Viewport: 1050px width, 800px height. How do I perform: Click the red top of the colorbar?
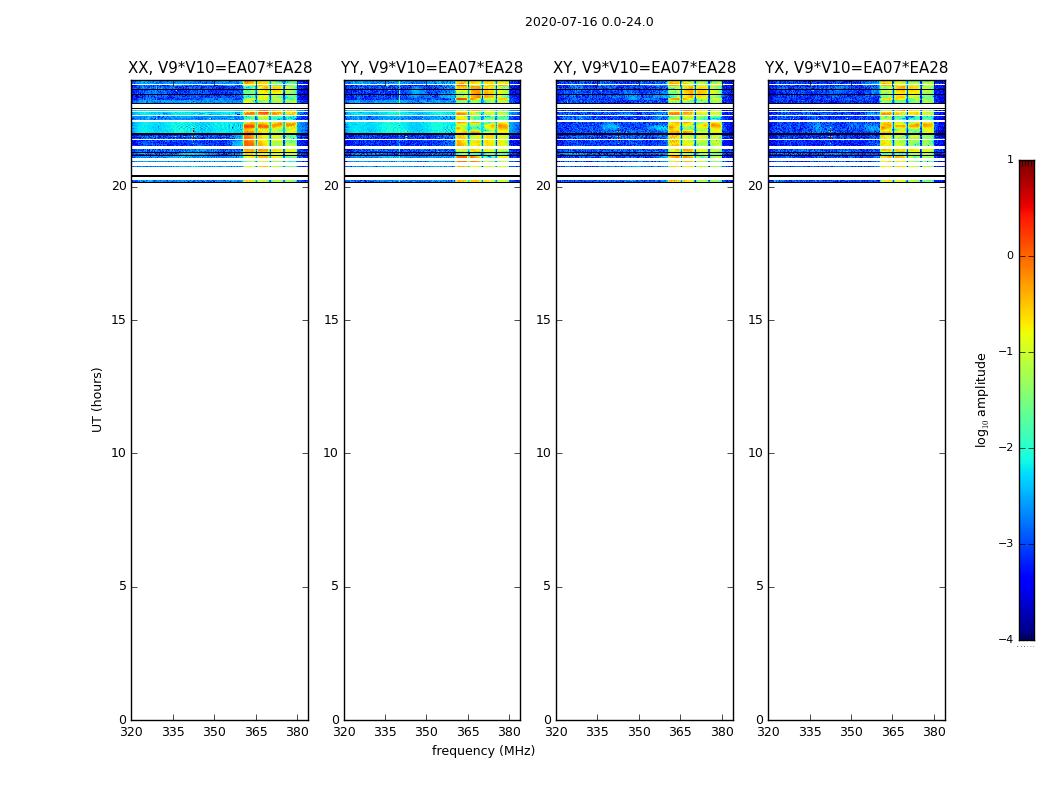pos(1027,174)
